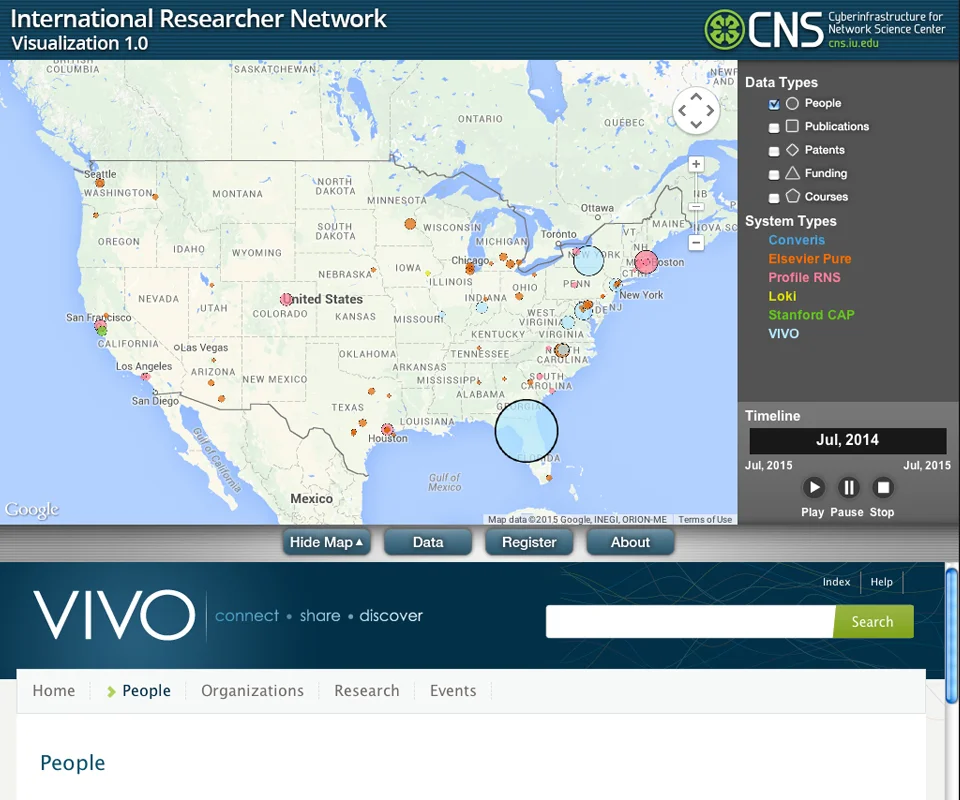Open the Terms of Use link
960x800 pixels.
click(x=705, y=520)
